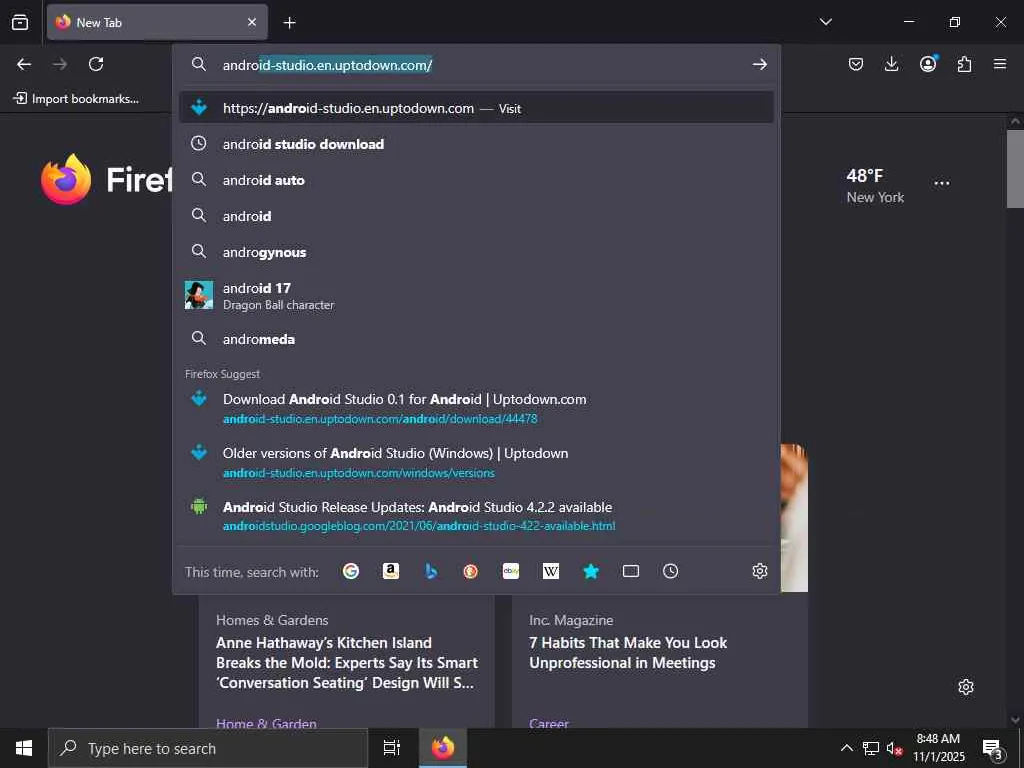
Task: Open 'Android Studio Release Updates' result
Action: (x=476, y=516)
